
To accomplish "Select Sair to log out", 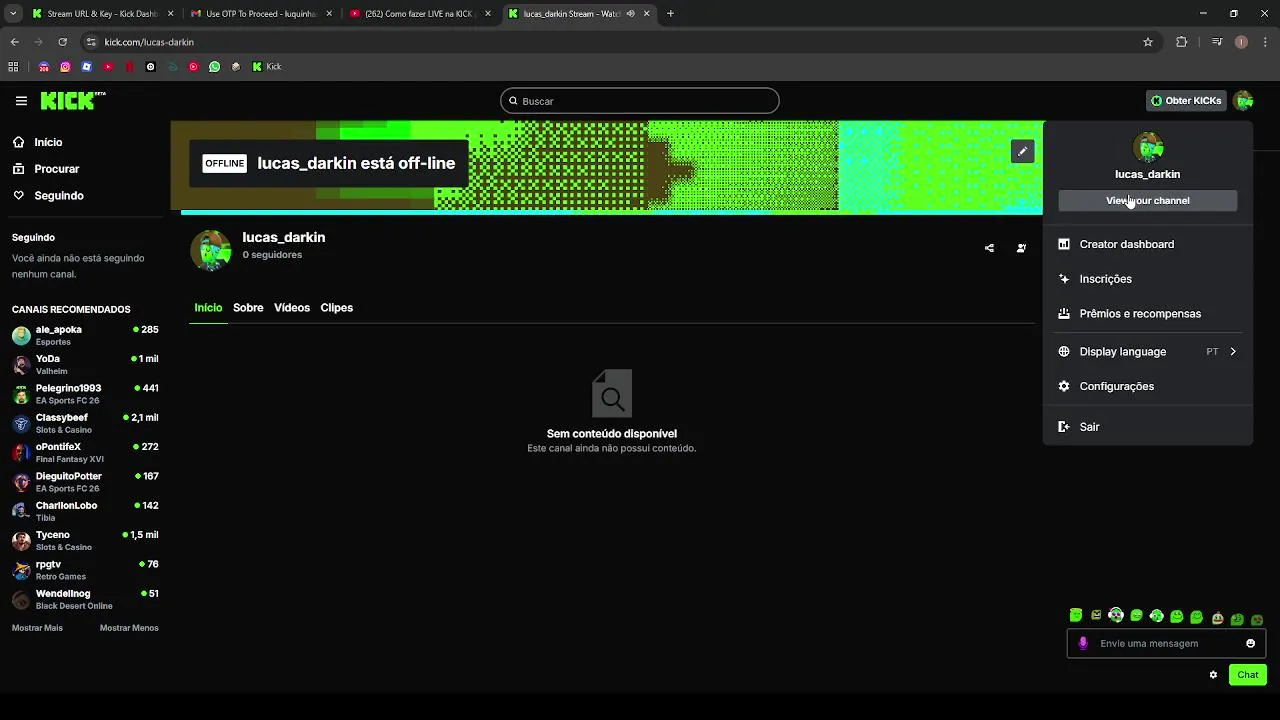I will [x=1147, y=427].
